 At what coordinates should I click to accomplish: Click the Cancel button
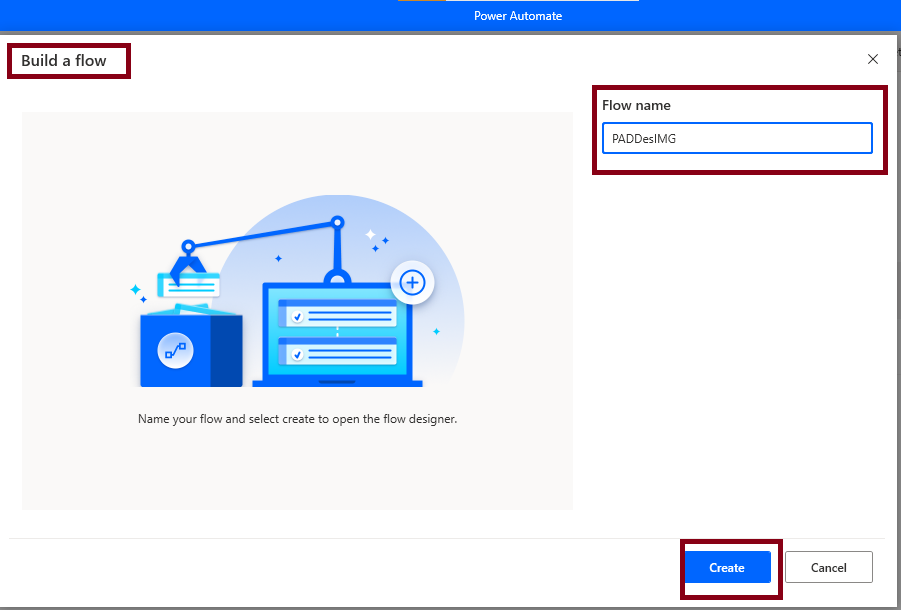click(x=828, y=567)
